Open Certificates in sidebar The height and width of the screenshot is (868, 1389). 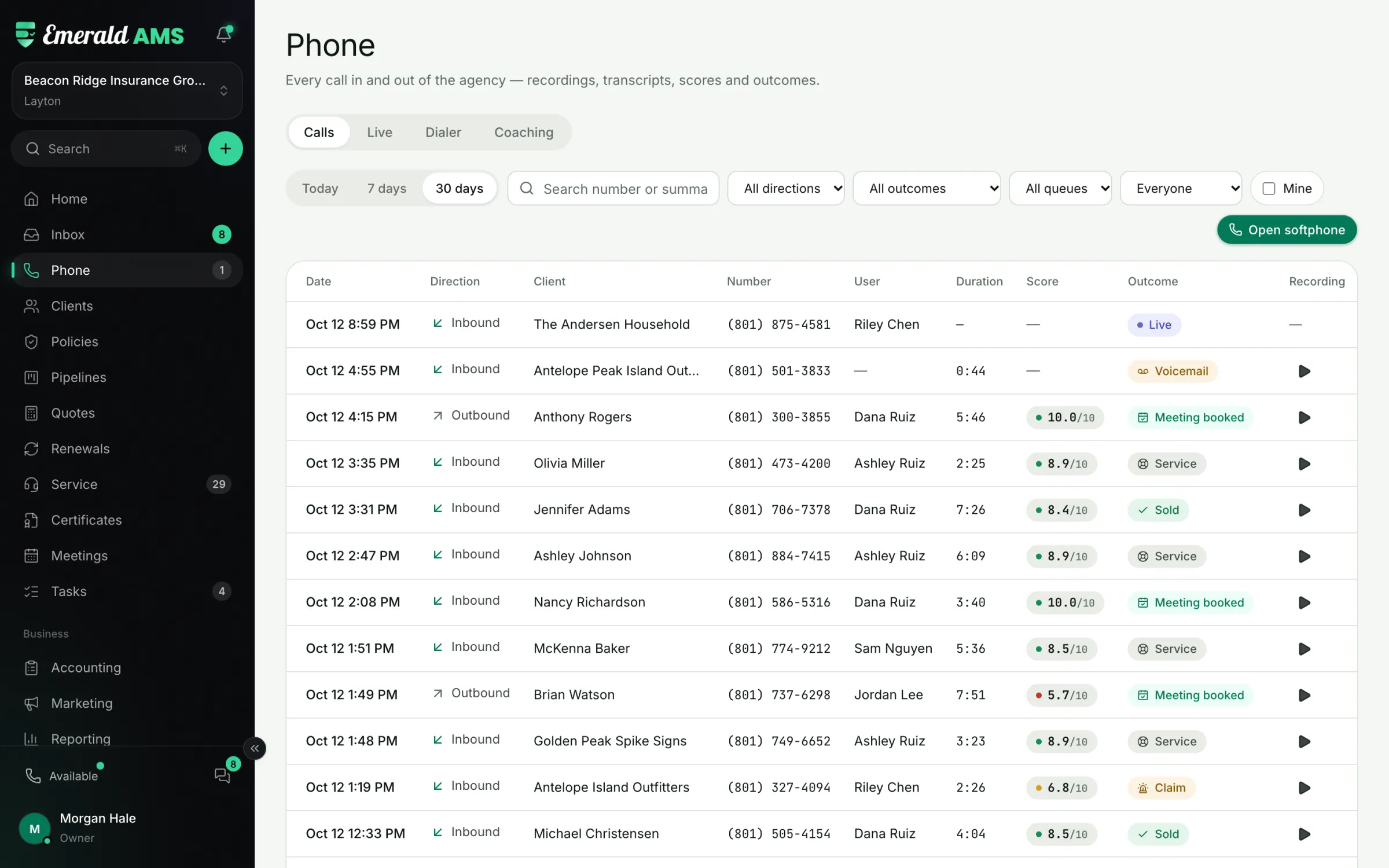(127, 520)
